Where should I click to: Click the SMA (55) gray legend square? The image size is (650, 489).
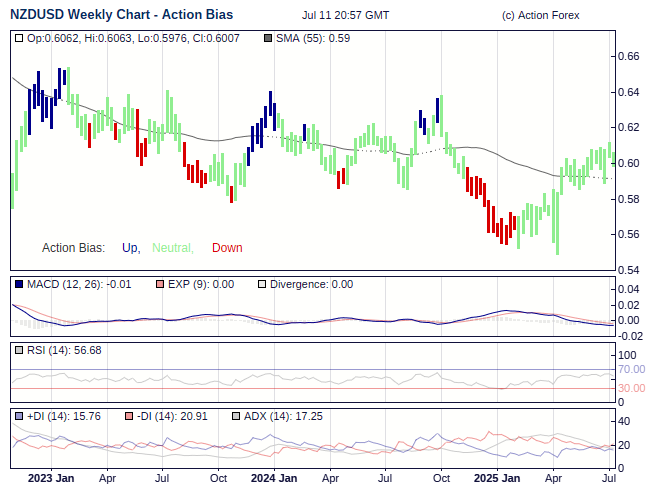267,38
